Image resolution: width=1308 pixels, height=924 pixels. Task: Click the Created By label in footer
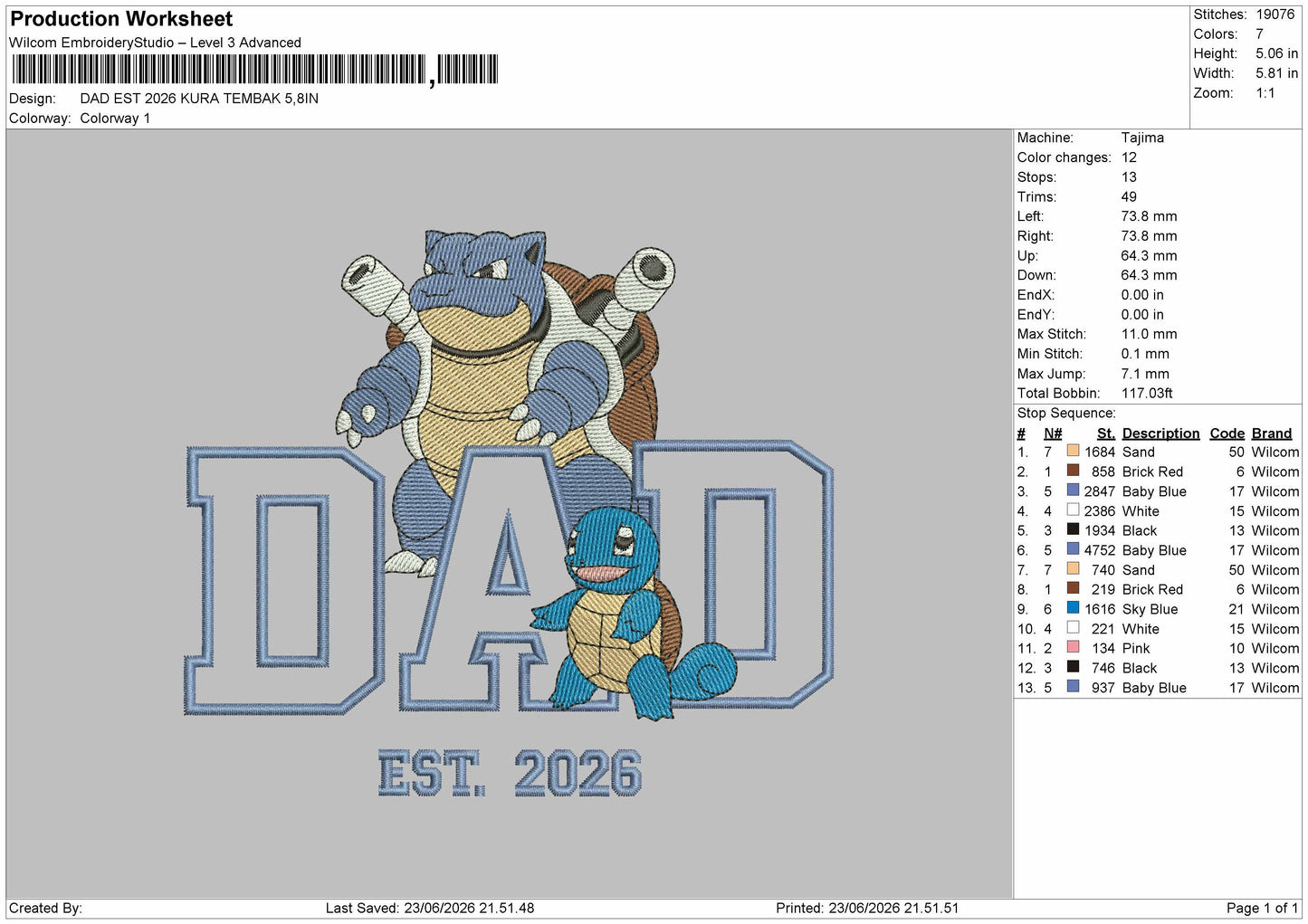[45, 908]
